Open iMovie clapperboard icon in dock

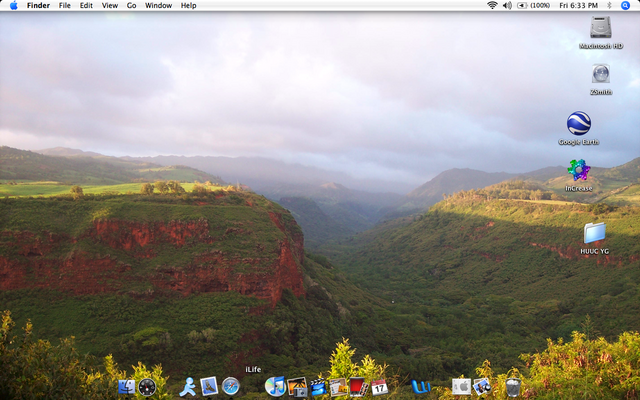[x=318, y=387]
